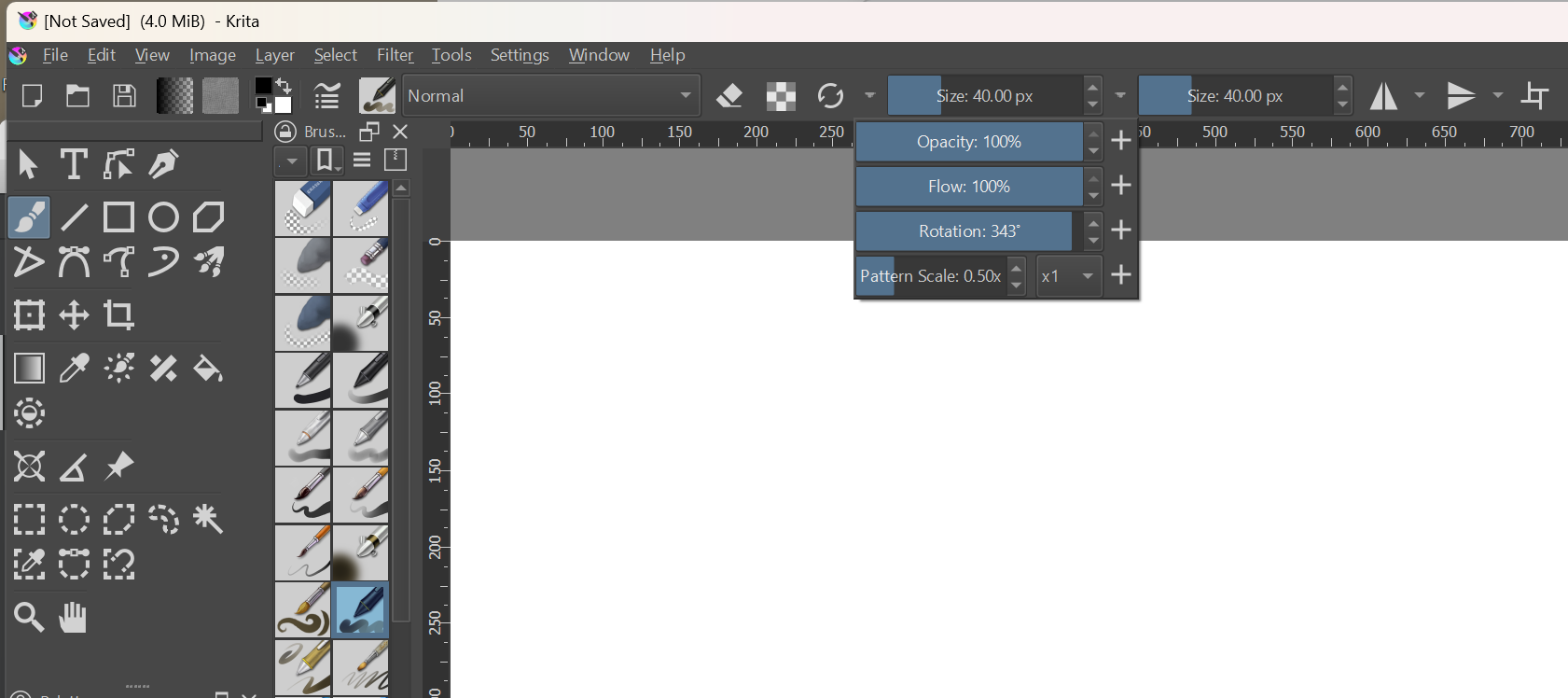The height and width of the screenshot is (698, 1568).
Task: Adjust the Opacity 100% slider
Action: click(969, 142)
